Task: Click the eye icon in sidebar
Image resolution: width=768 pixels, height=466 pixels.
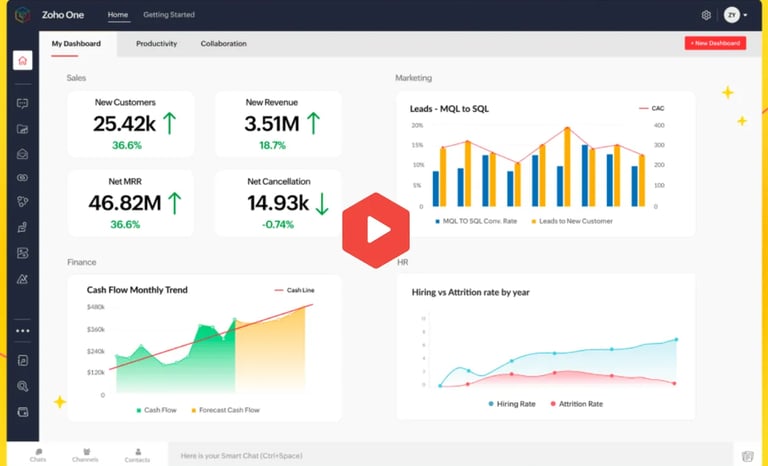Action: coord(23,178)
